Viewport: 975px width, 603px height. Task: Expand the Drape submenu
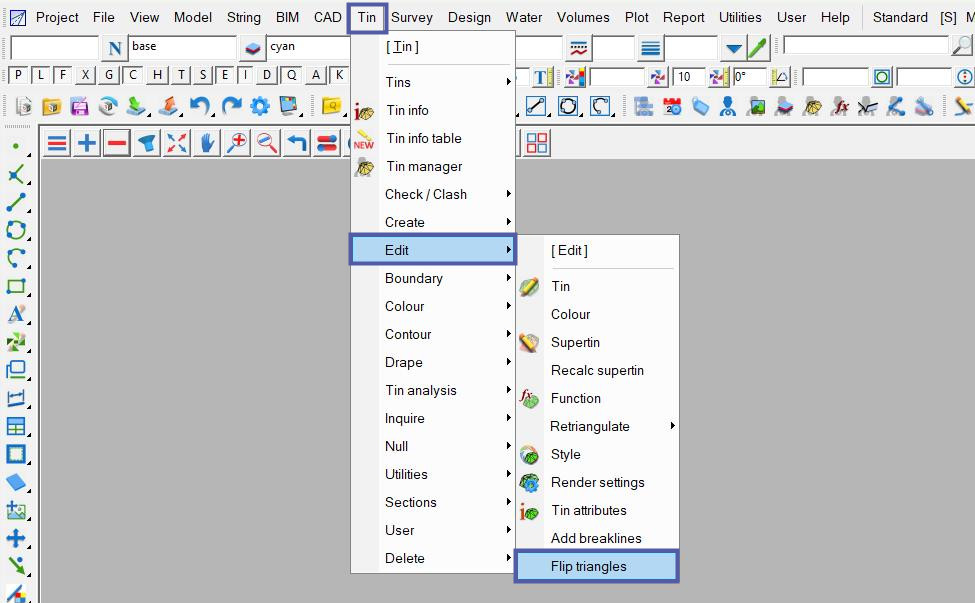coord(433,362)
